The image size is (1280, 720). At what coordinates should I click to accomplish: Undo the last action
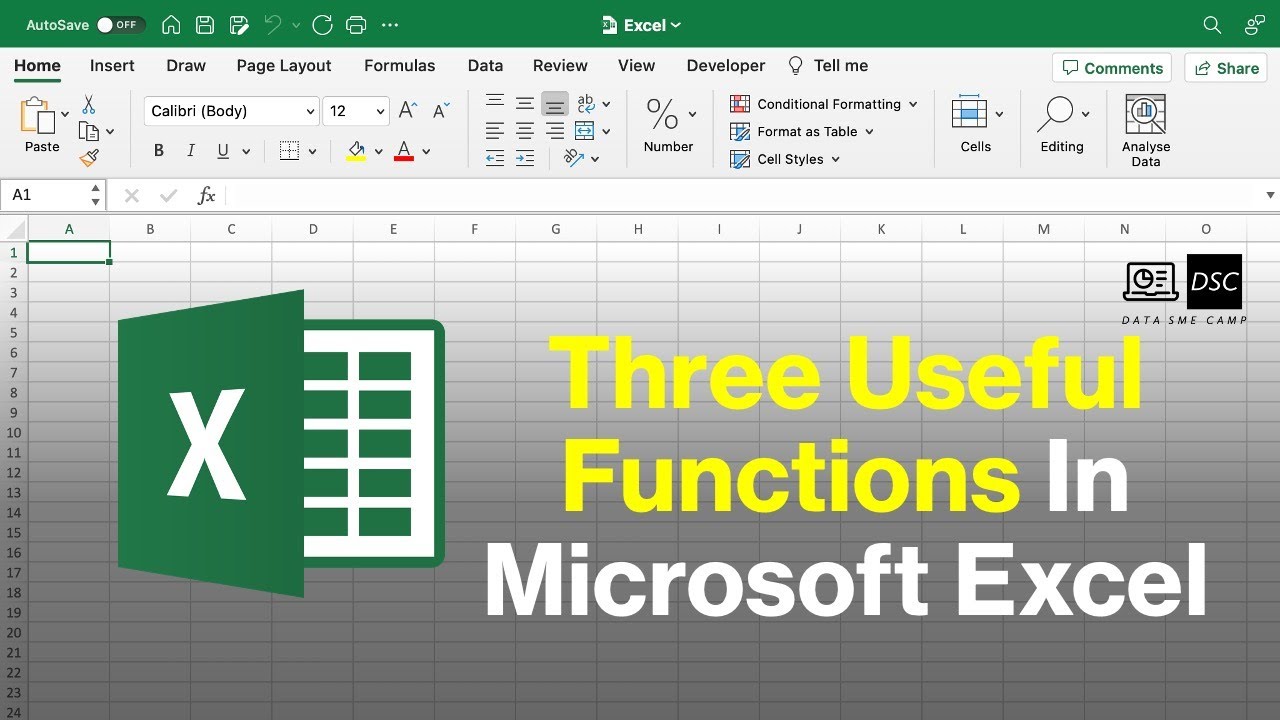[x=273, y=25]
